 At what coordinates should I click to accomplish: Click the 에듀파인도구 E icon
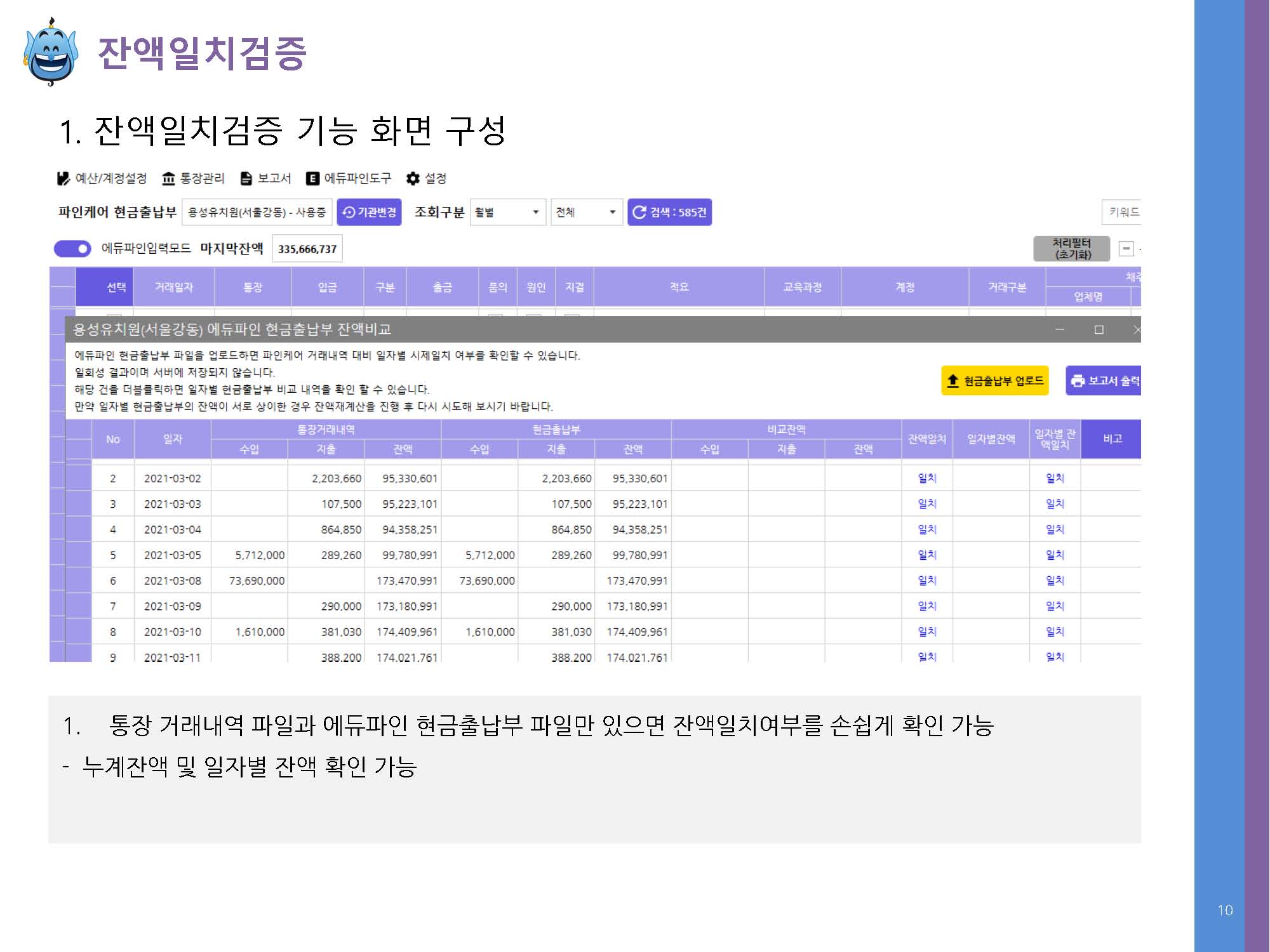point(312,178)
